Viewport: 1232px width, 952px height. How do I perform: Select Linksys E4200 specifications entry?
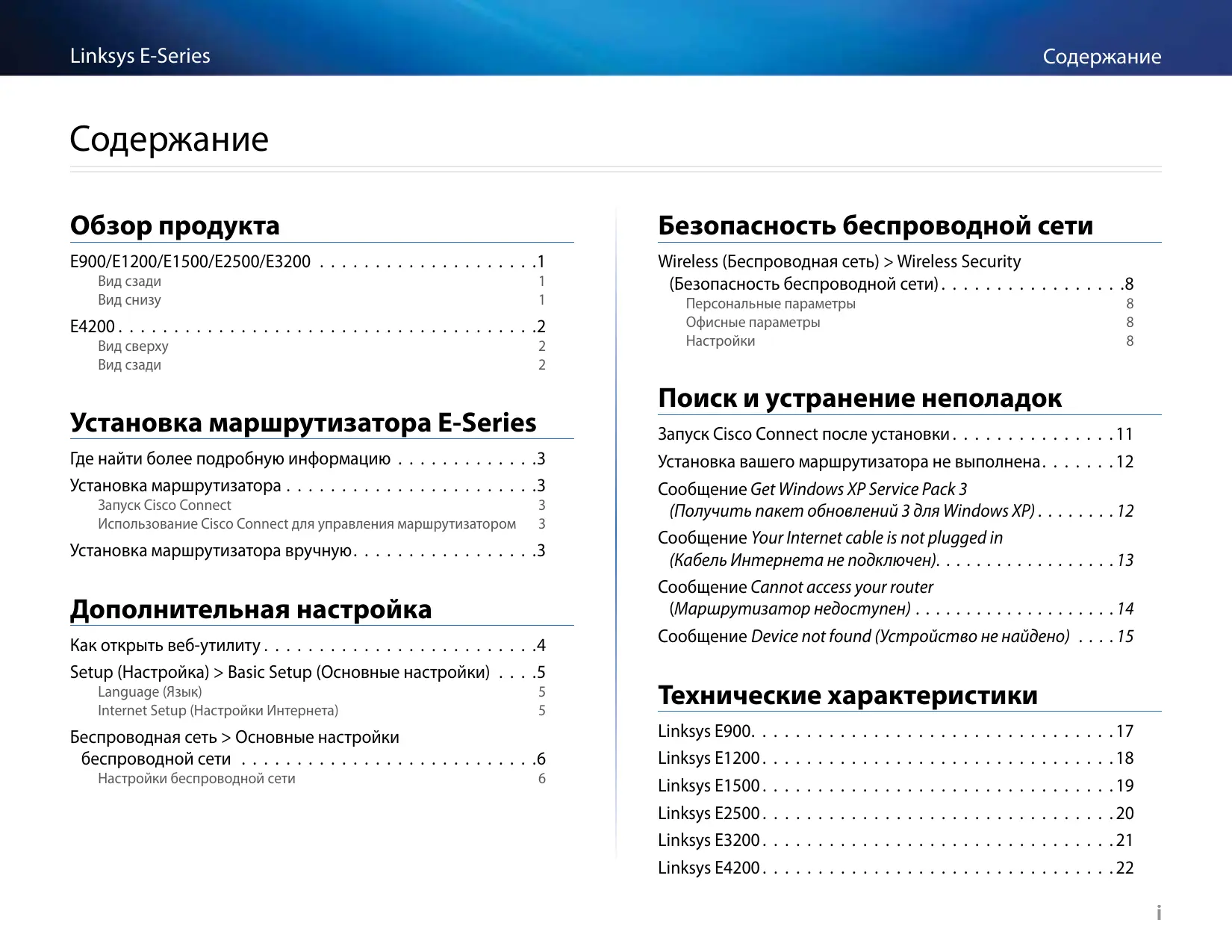click(x=709, y=868)
